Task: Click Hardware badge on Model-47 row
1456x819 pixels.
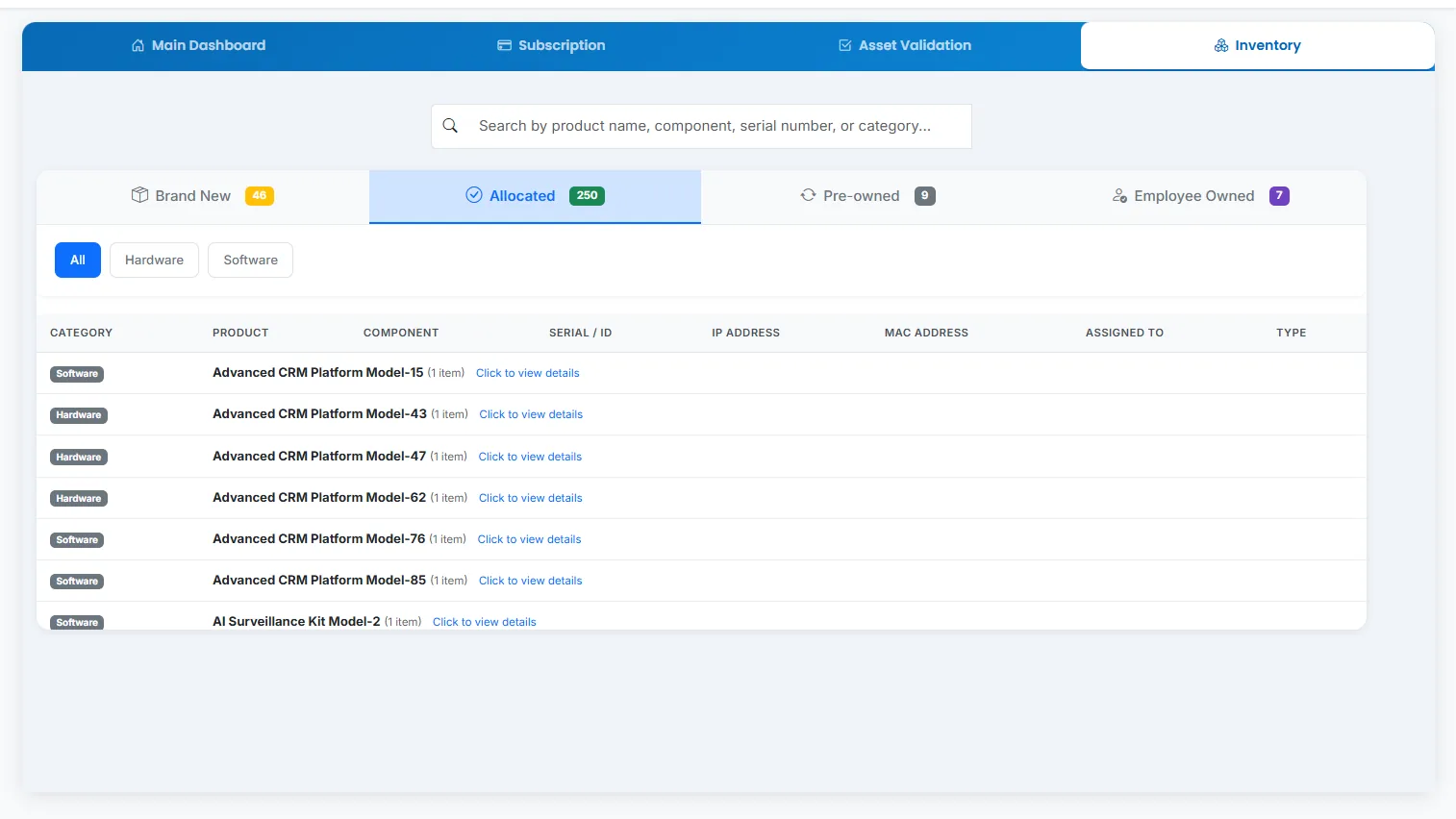Action: (x=79, y=458)
